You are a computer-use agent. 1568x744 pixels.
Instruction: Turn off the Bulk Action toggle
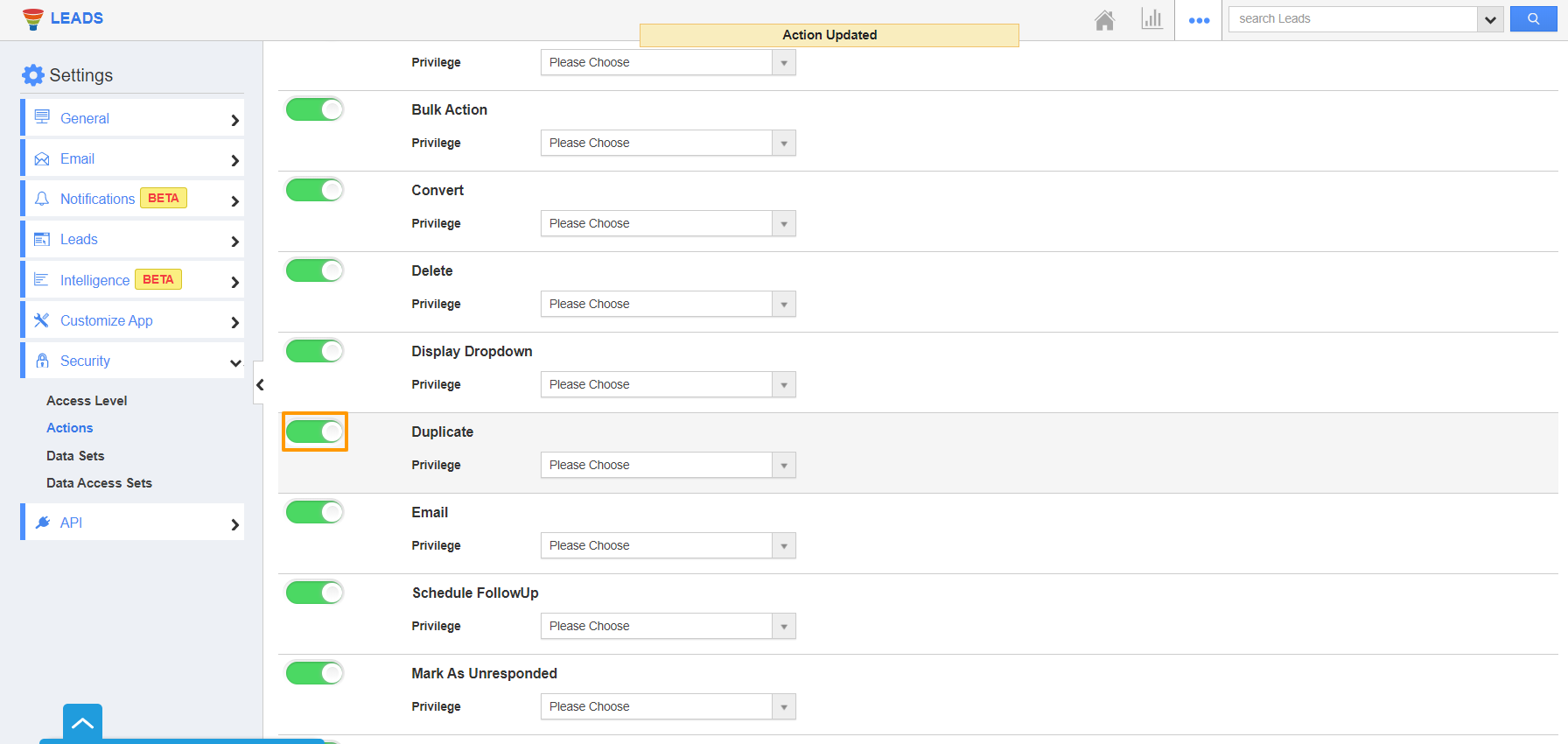(315, 109)
